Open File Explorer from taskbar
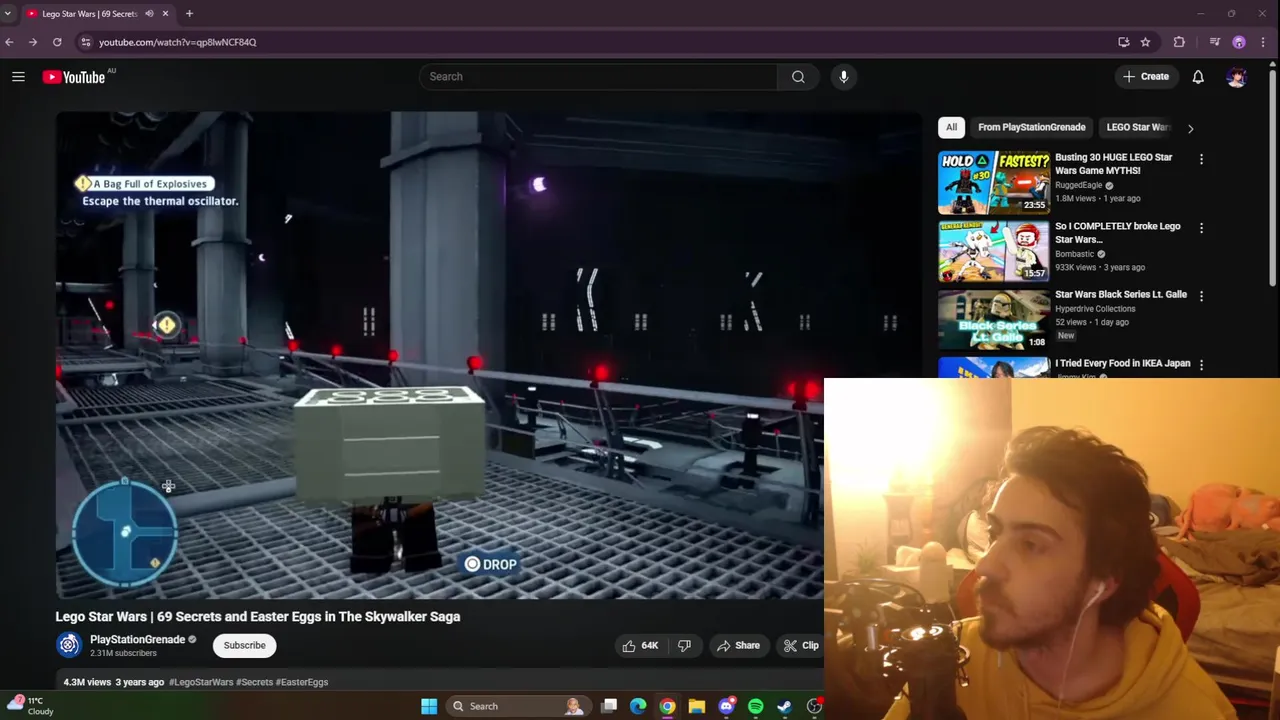The image size is (1280, 720). (697, 706)
